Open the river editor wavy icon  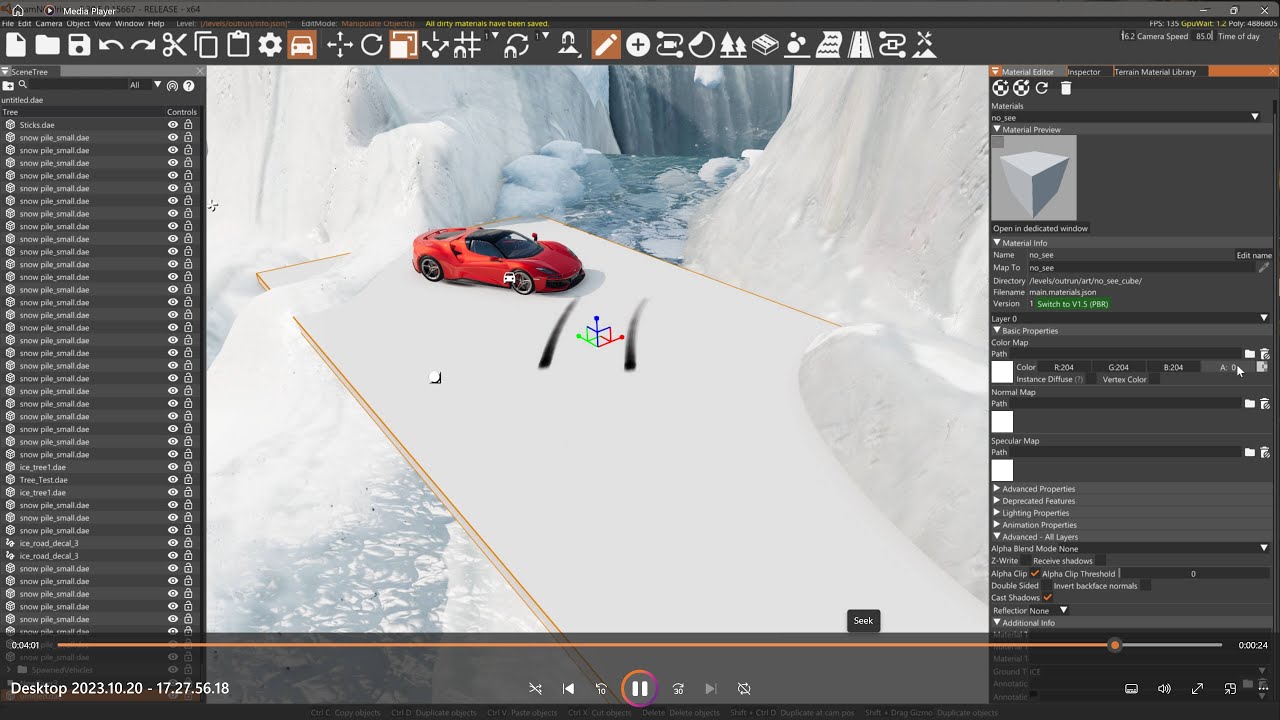click(829, 45)
